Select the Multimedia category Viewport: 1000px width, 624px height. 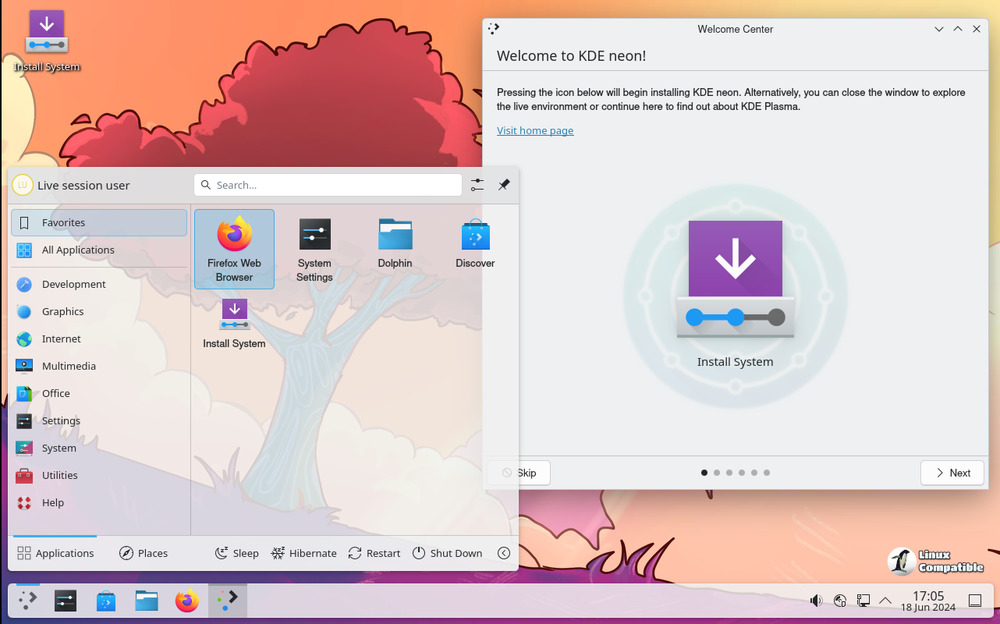pos(68,366)
